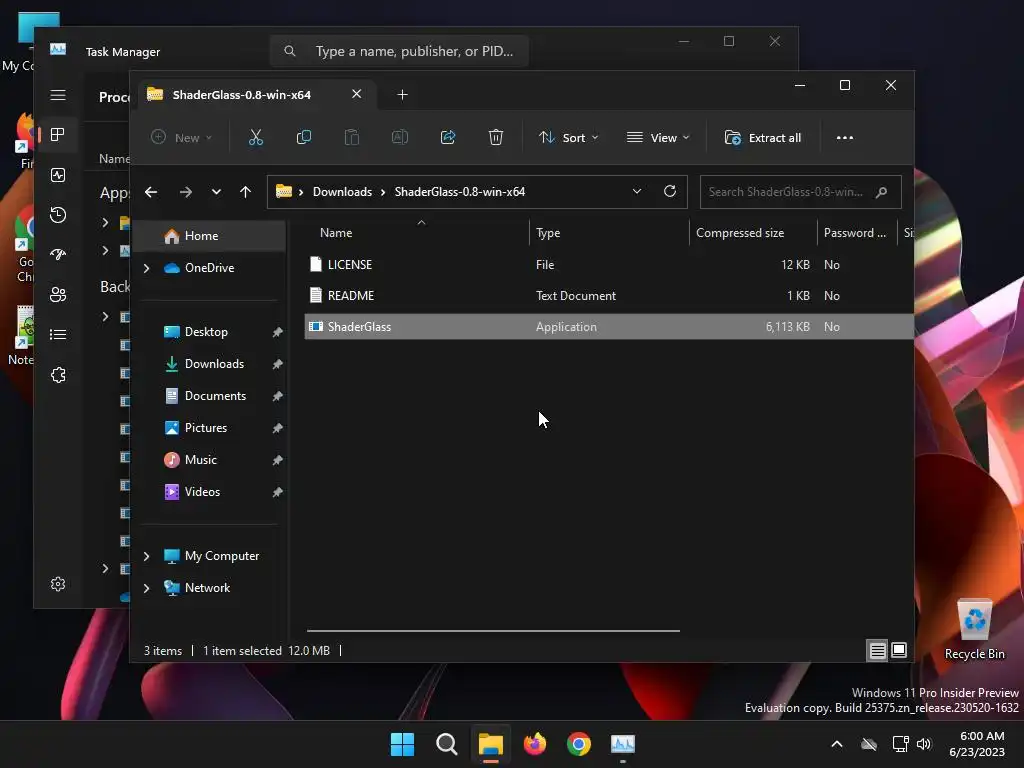
Task: Open Task Manager Performance page icon
Action: 58,175
